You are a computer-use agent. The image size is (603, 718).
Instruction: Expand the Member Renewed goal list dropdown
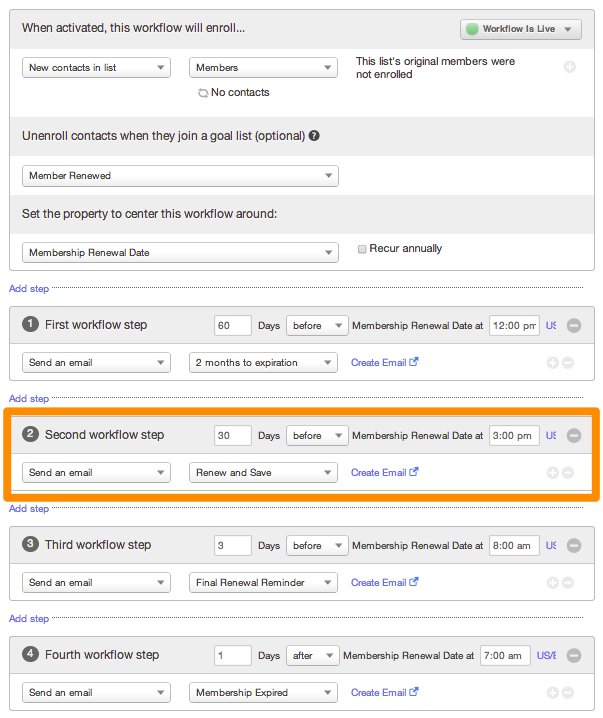[180, 176]
